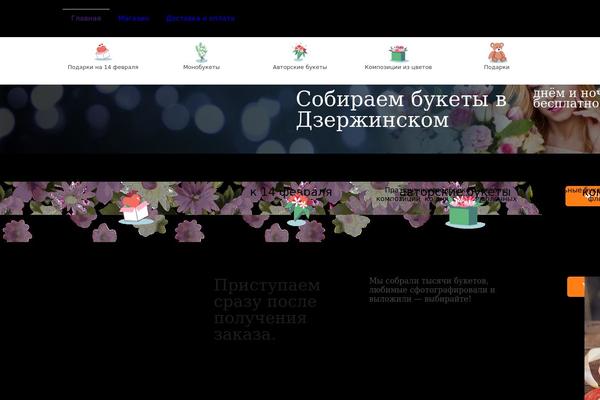Open the Композиции из цветов category link
This screenshot has height=400, width=600.
[x=398, y=67]
